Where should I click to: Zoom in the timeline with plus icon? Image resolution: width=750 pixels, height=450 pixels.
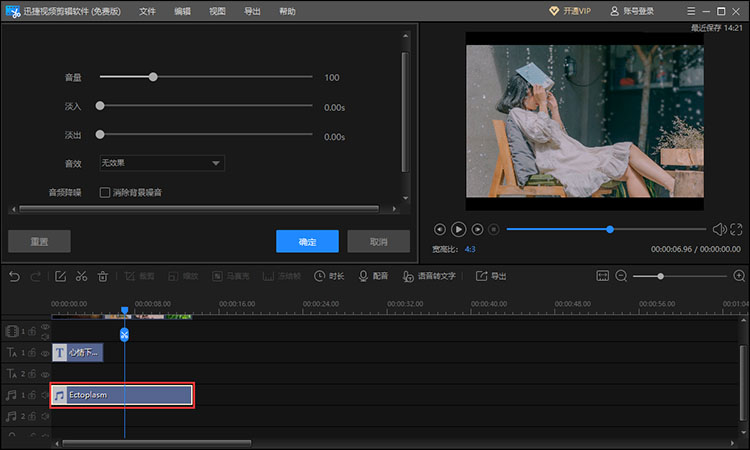tap(739, 276)
